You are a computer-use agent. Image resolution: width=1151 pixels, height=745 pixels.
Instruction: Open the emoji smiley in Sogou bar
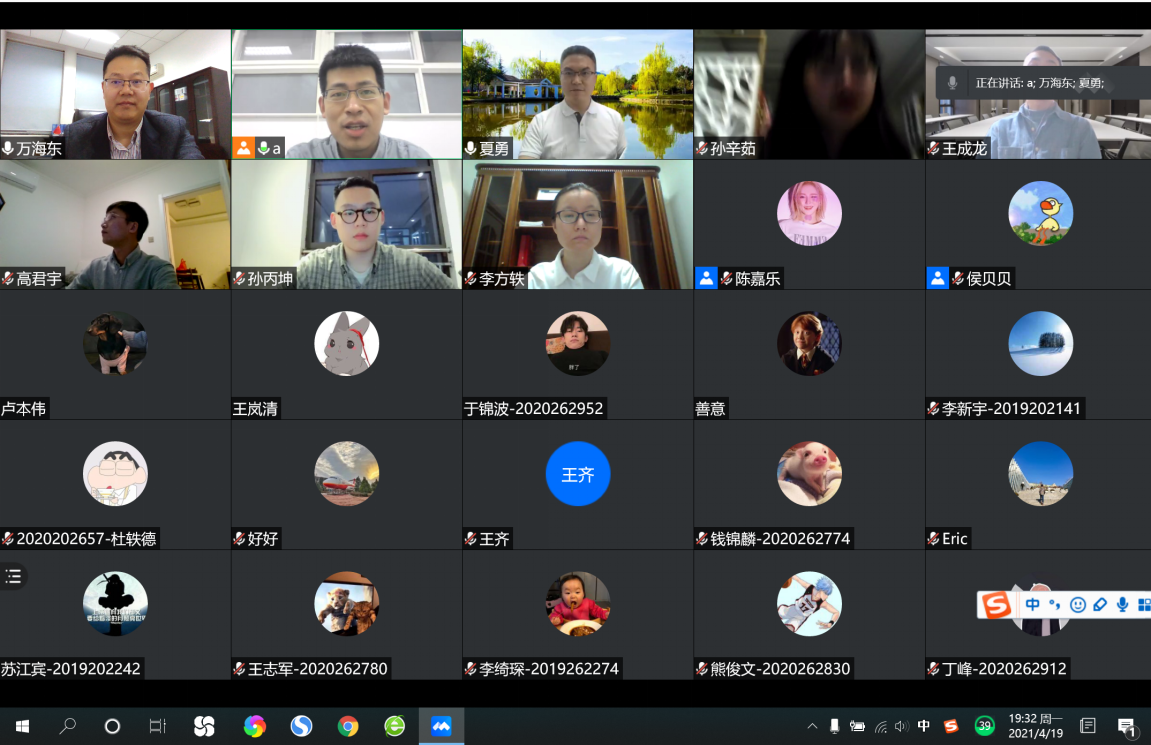pos(1077,605)
